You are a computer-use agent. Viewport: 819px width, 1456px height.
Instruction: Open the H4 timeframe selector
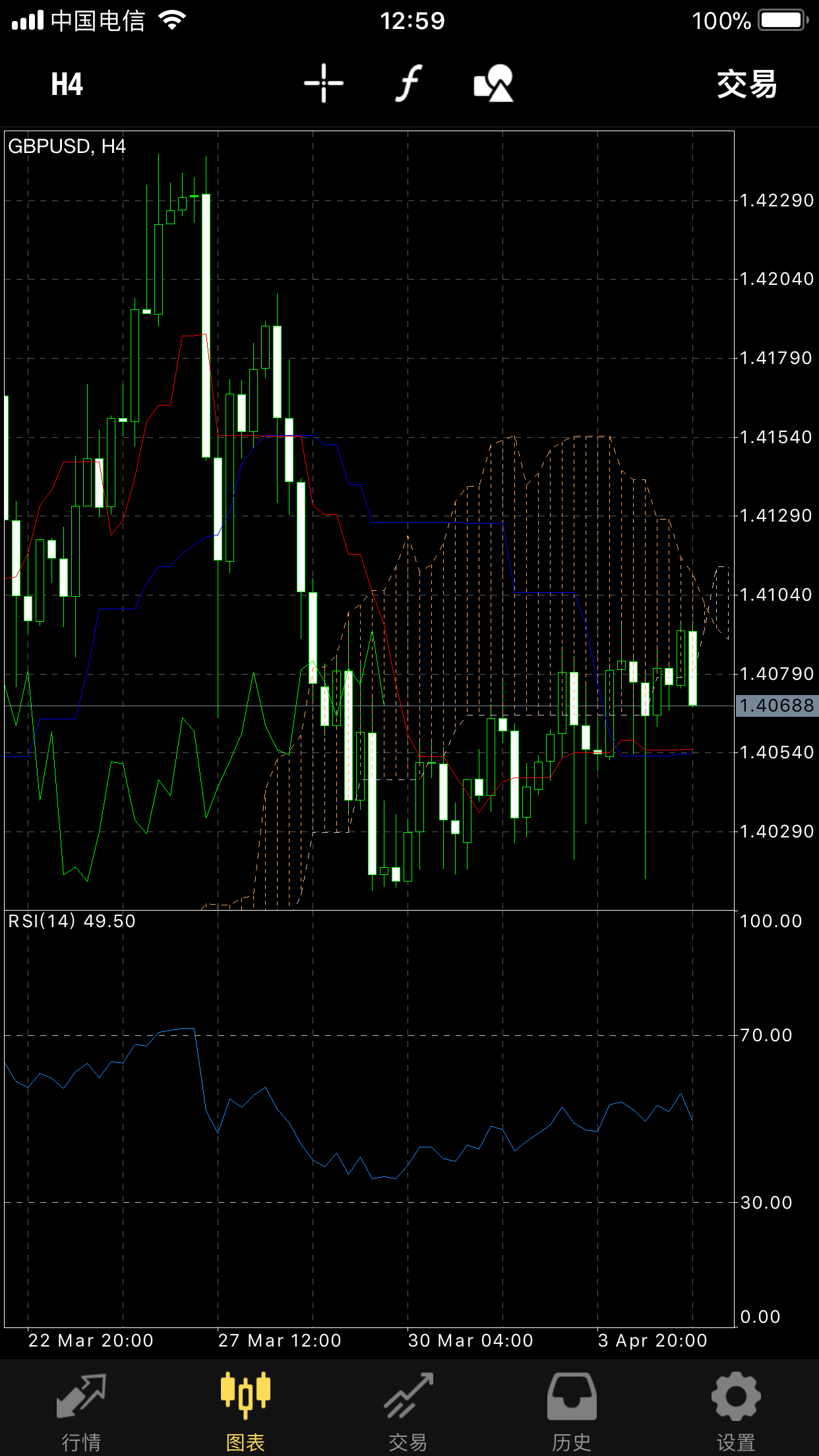[x=67, y=84]
